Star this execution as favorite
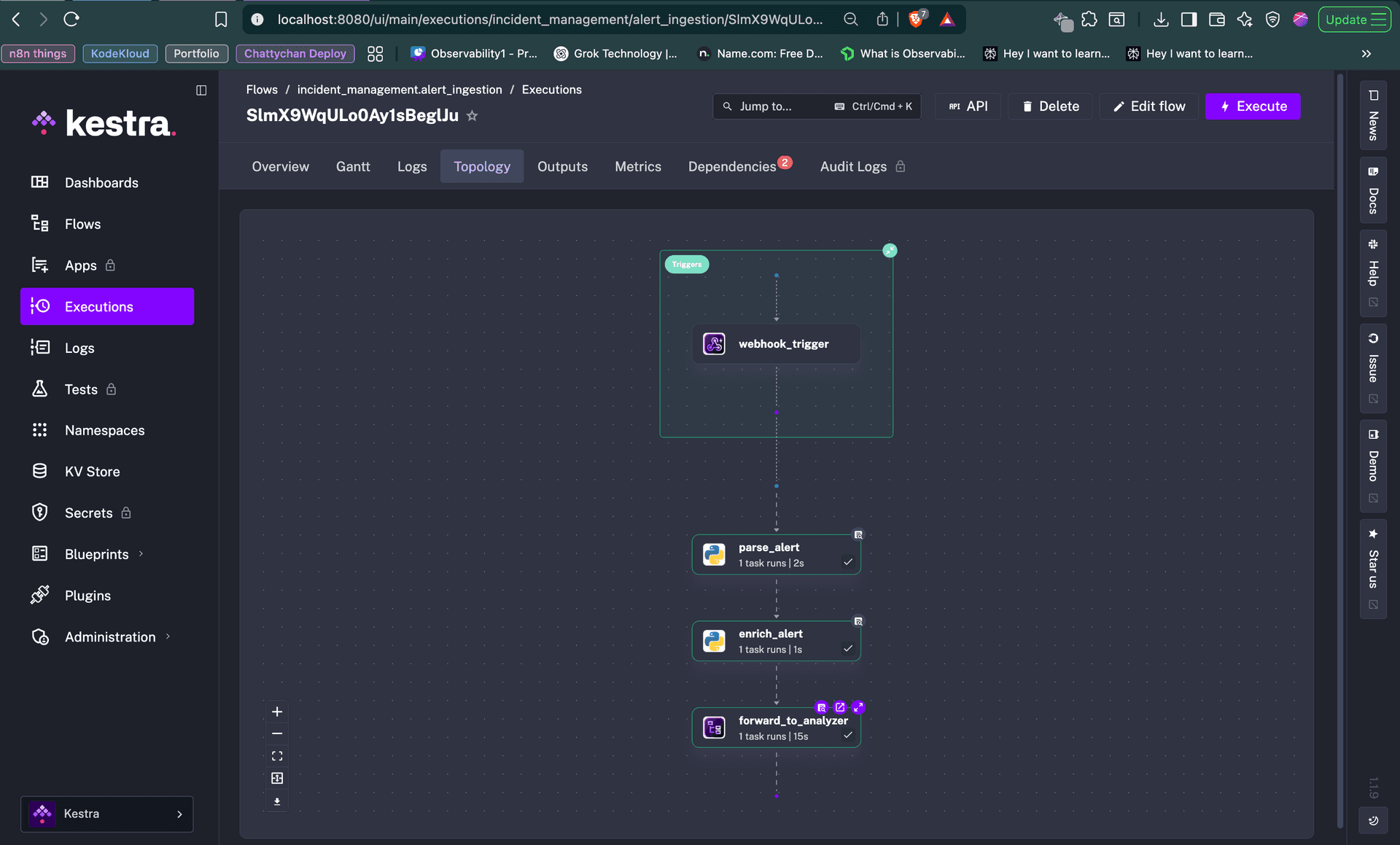 click(472, 115)
